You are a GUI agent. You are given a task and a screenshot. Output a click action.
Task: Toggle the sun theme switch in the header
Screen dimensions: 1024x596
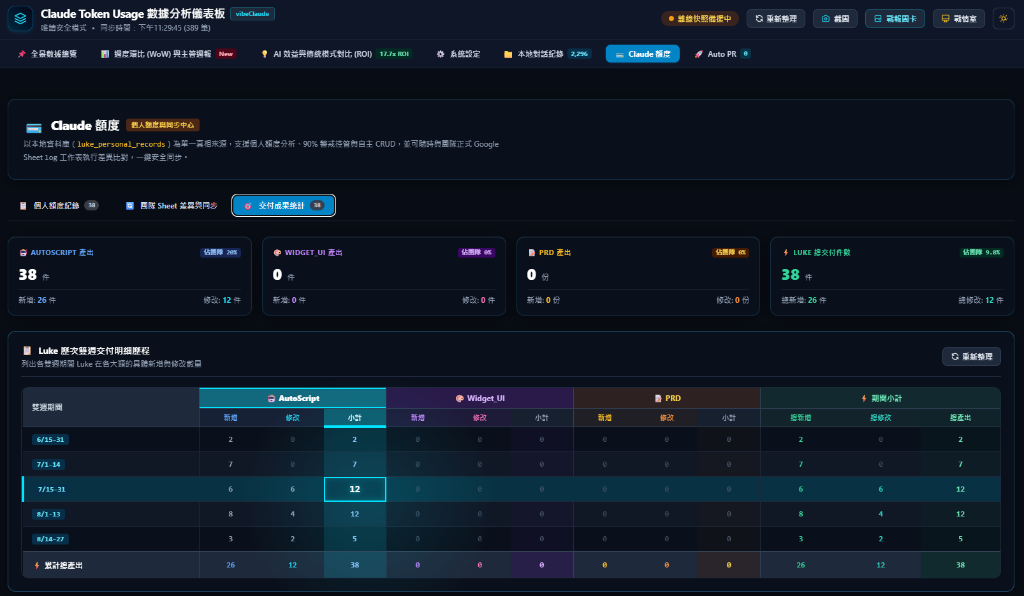1004,18
